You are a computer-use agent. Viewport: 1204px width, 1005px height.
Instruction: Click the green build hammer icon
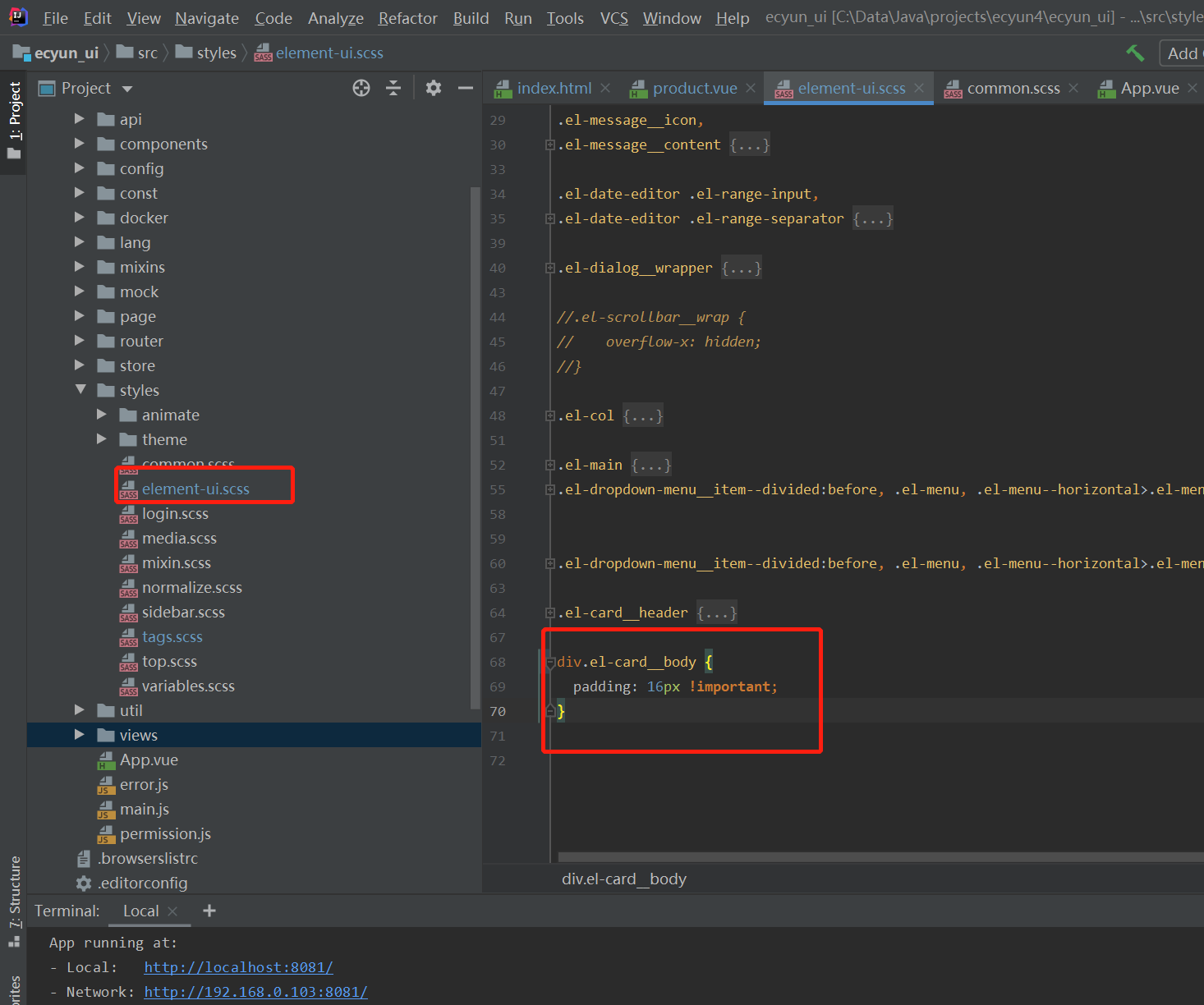[1135, 53]
